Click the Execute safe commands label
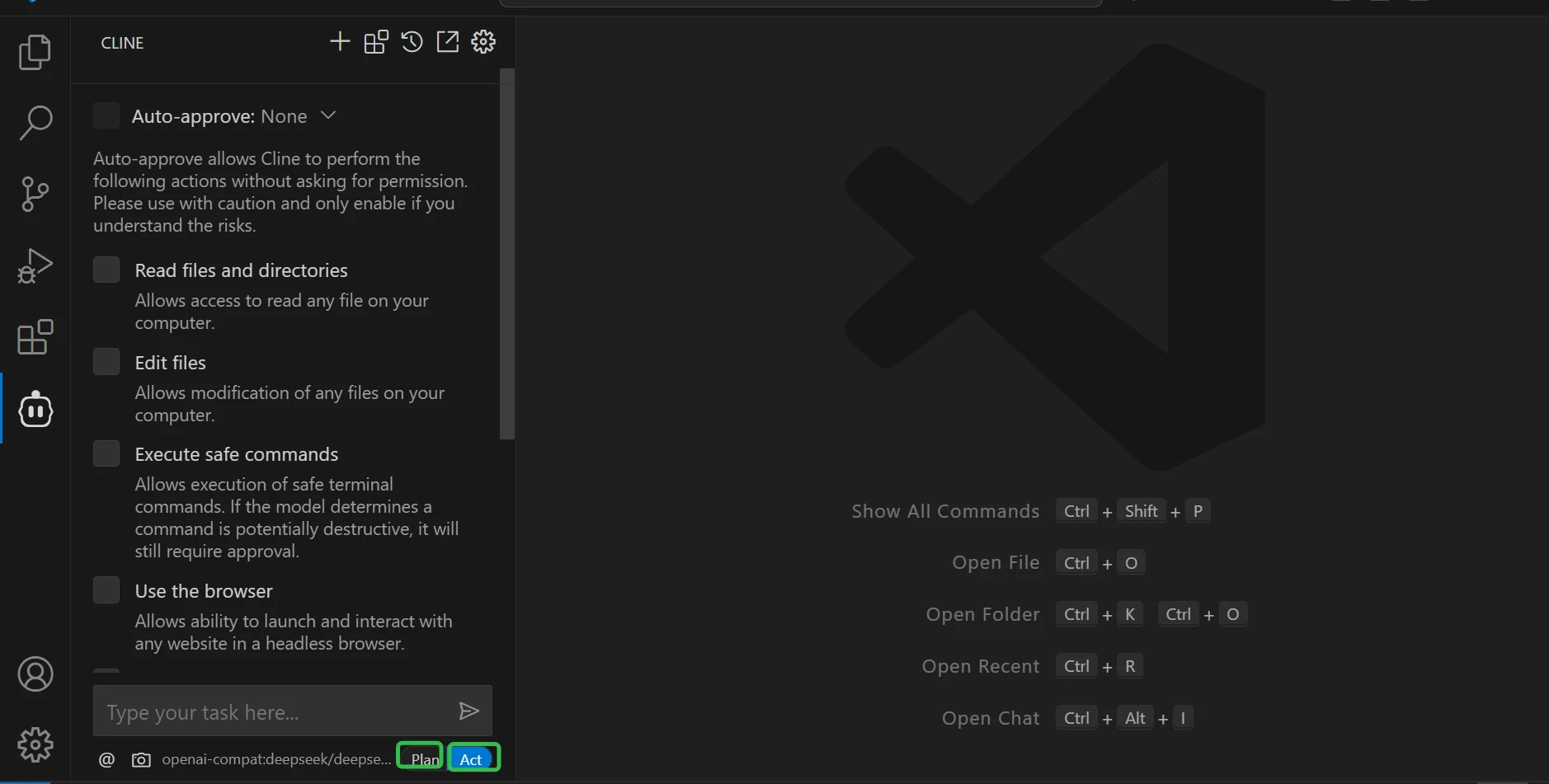The height and width of the screenshot is (784, 1549). pyautogui.click(x=237, y=454)
